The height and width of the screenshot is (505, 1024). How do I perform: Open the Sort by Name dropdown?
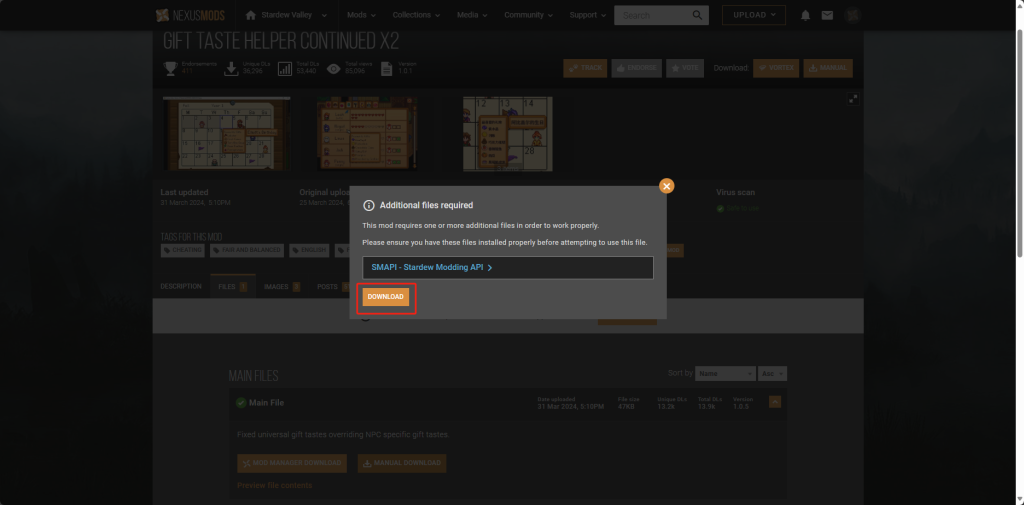pos(725,373)
